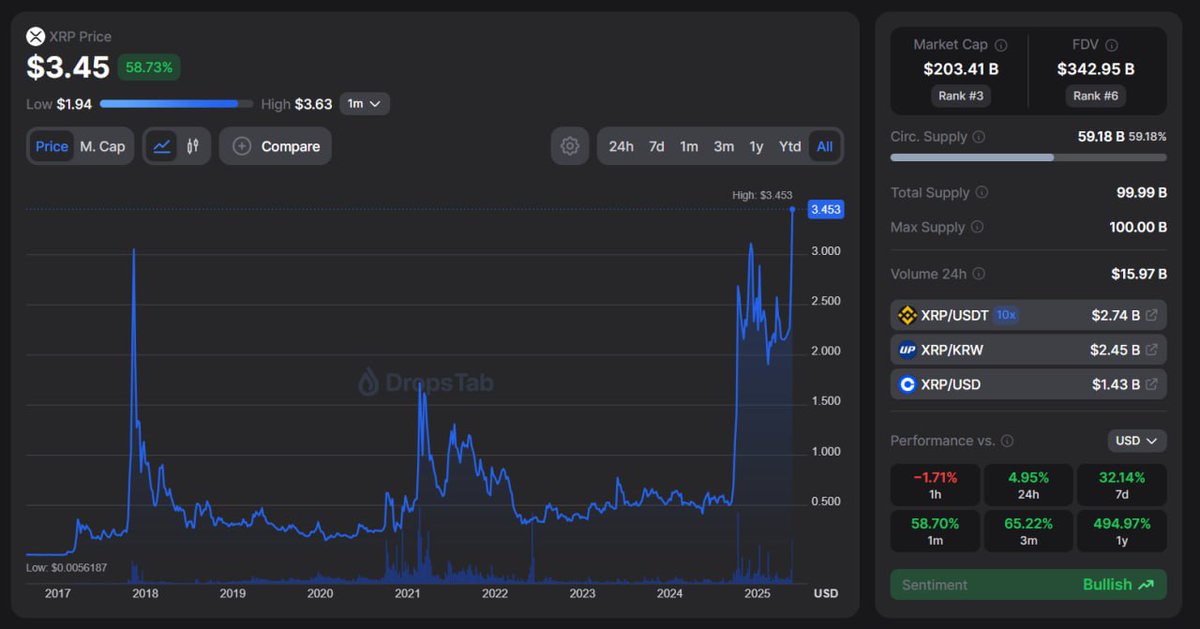Click the 58.73% change badge

[149, 67]
